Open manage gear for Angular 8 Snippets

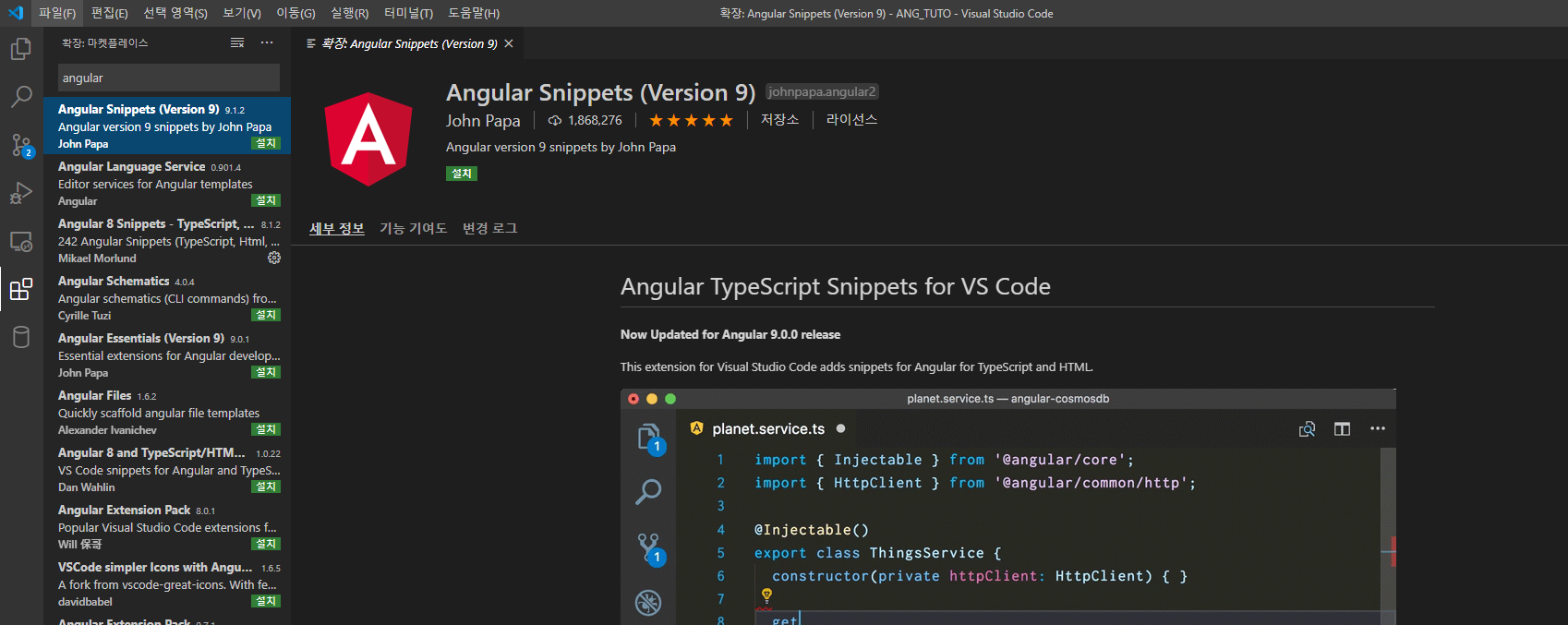(274, 258)
